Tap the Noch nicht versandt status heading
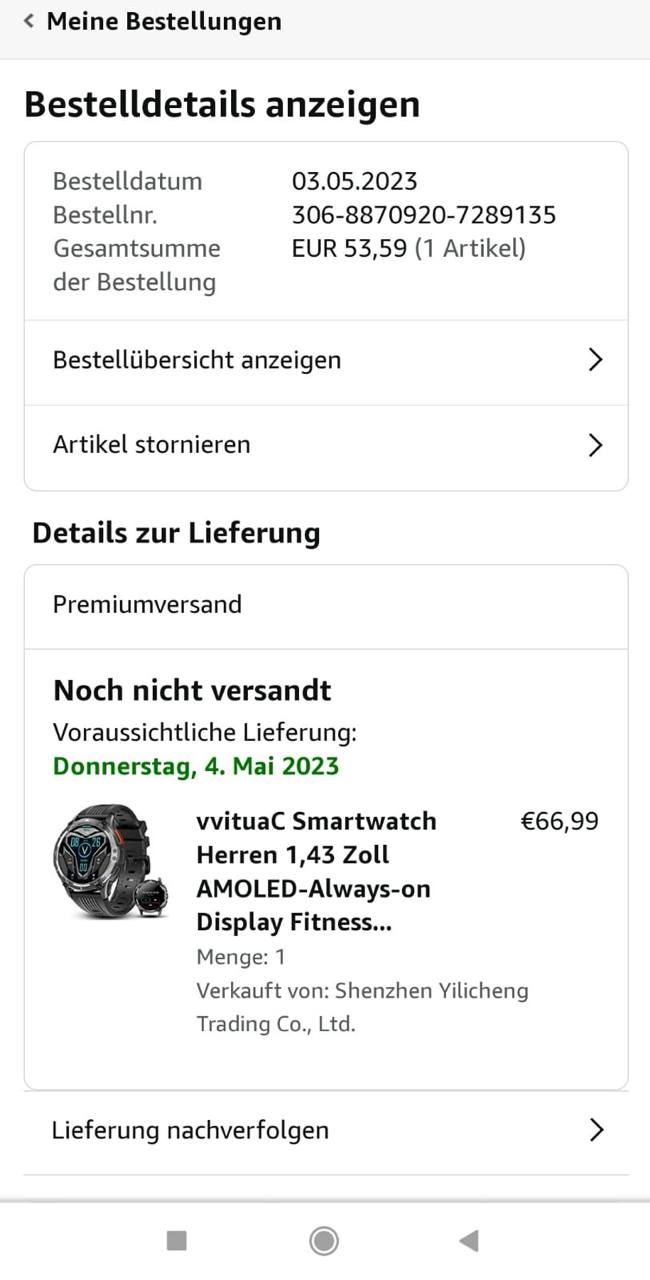The height and width of the screenshot is (1280, 650). click(192, 691)
